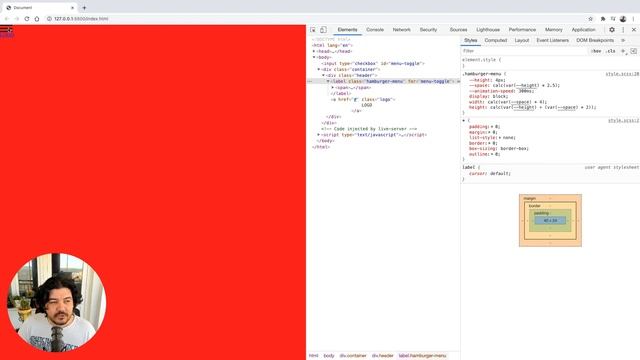Select the input checkbox menu-toggle node
Image resolution: width=640 pixels, height=360 pixels.
(373, 64)
